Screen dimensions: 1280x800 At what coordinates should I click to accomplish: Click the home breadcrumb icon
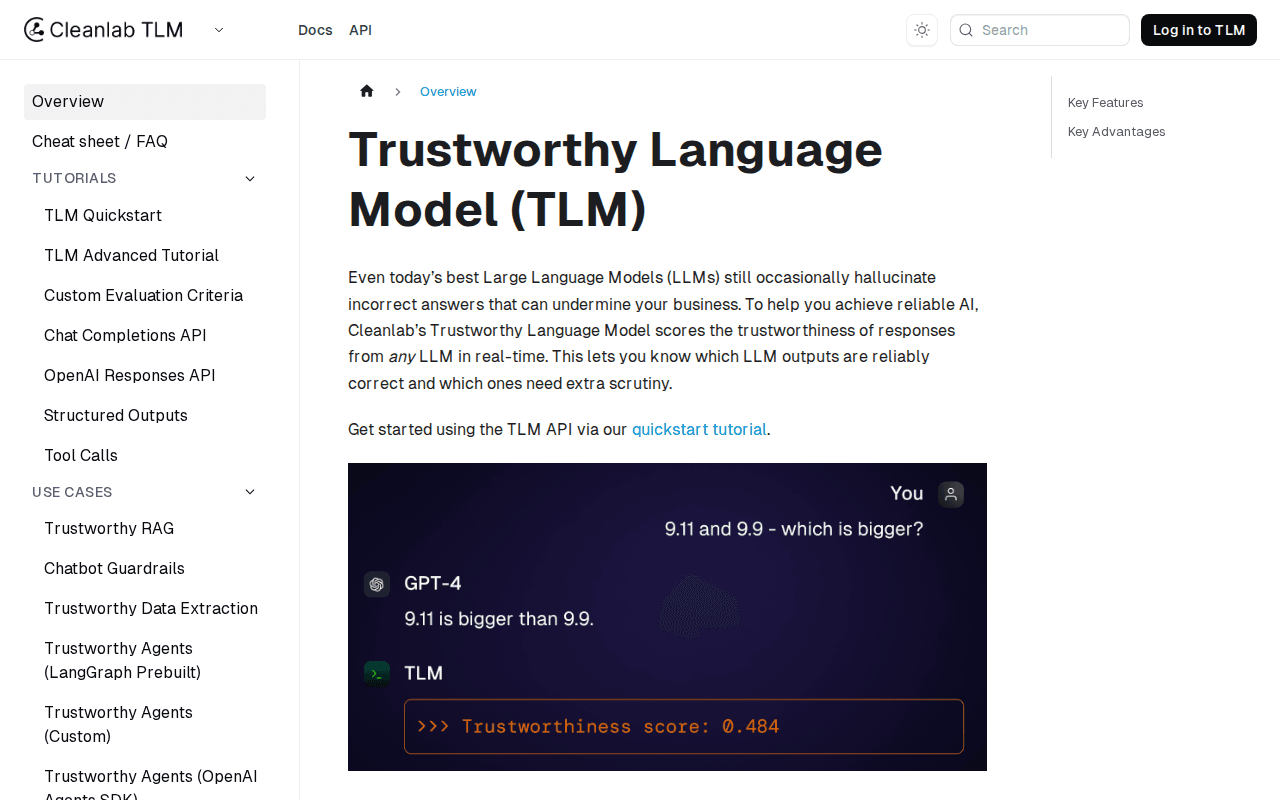point(367,91)
